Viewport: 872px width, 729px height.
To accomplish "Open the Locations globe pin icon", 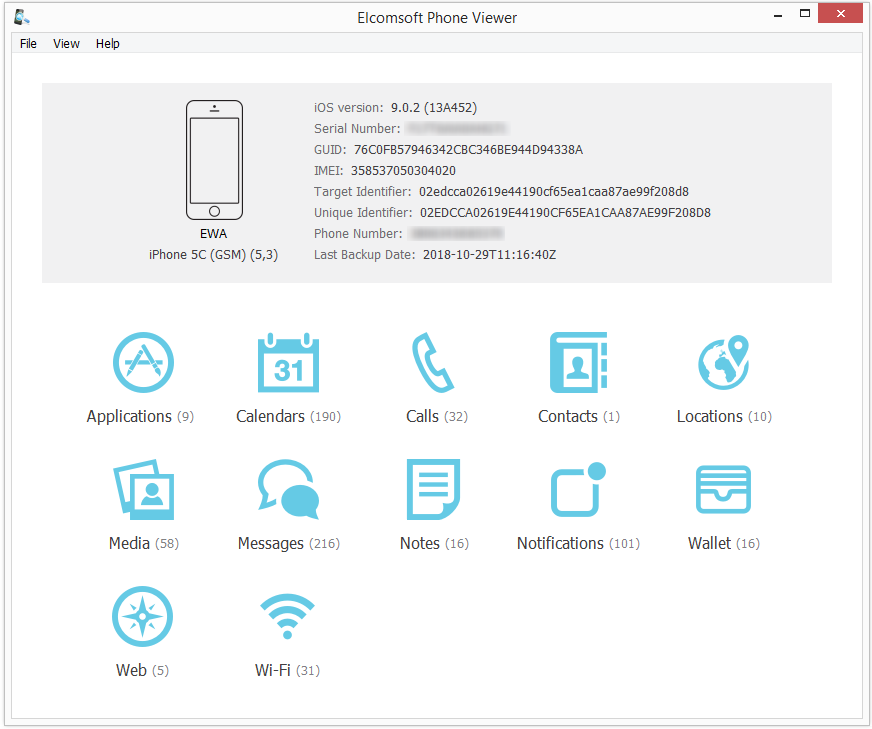I will pyautogui.click(x=724, y=362).
